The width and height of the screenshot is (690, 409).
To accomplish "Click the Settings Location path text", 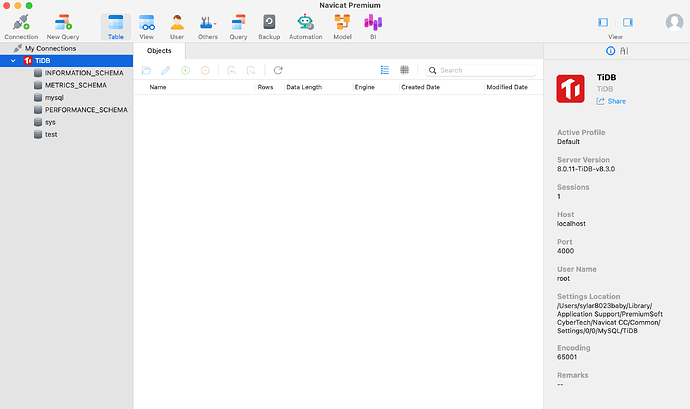I will click(610, 318).
